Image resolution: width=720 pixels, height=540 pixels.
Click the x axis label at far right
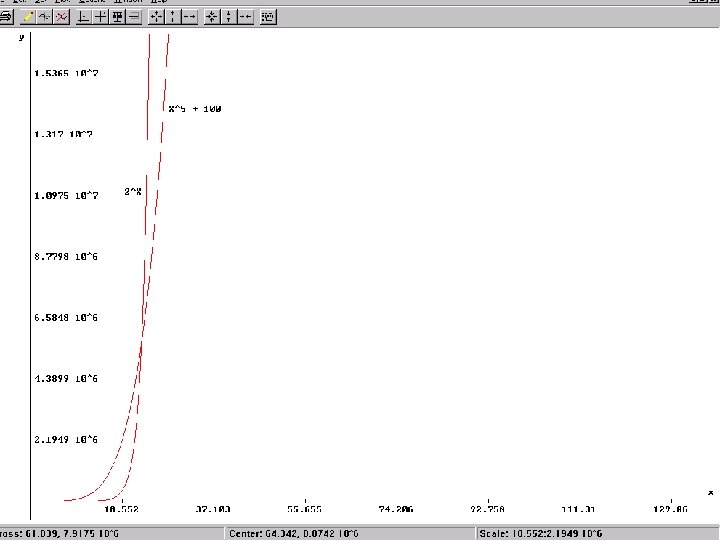pyautogui.click(x=710, y=493)
